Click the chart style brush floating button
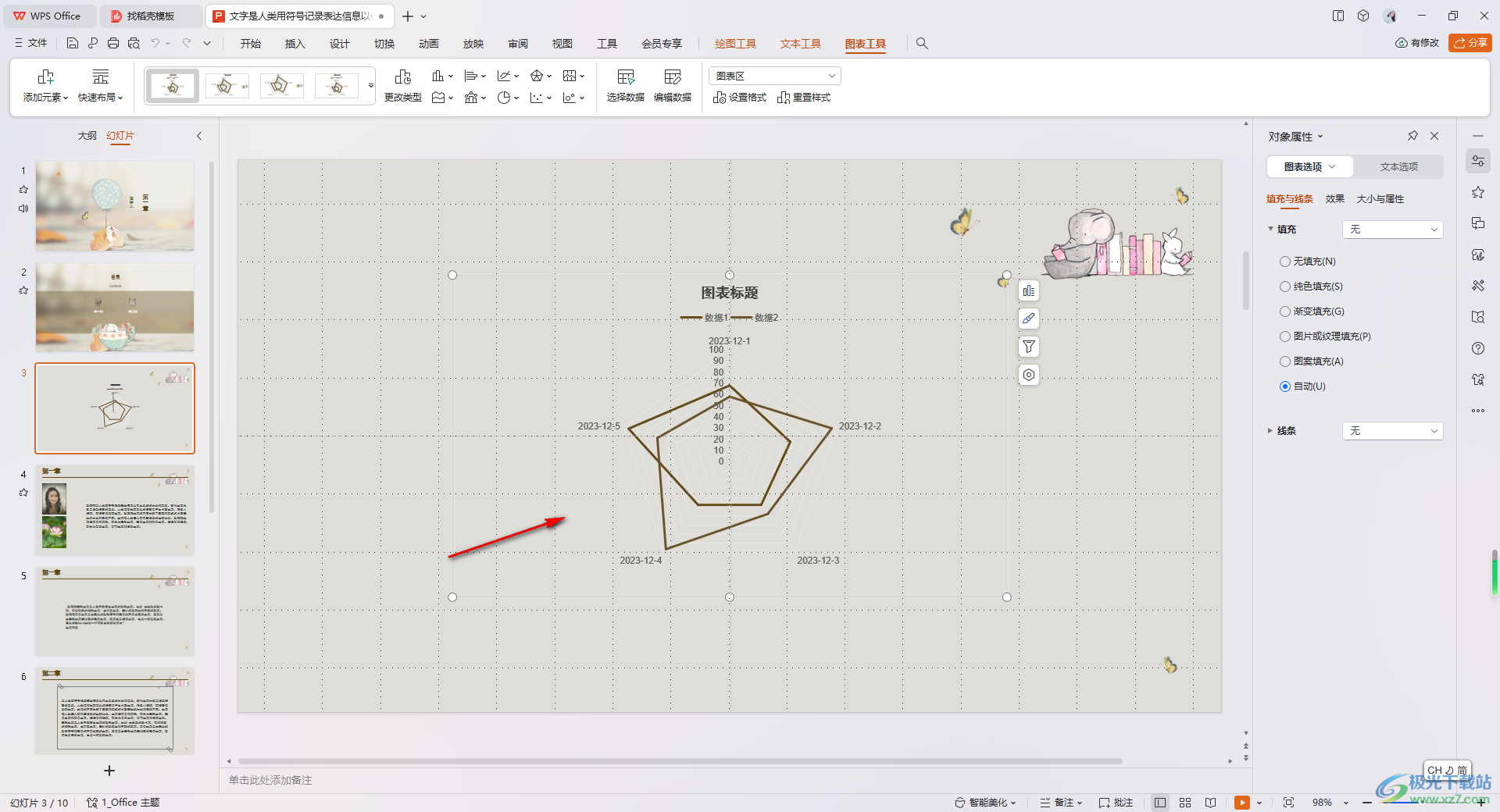Screen dimensions: 1500x812 [x=1029, y=319]
